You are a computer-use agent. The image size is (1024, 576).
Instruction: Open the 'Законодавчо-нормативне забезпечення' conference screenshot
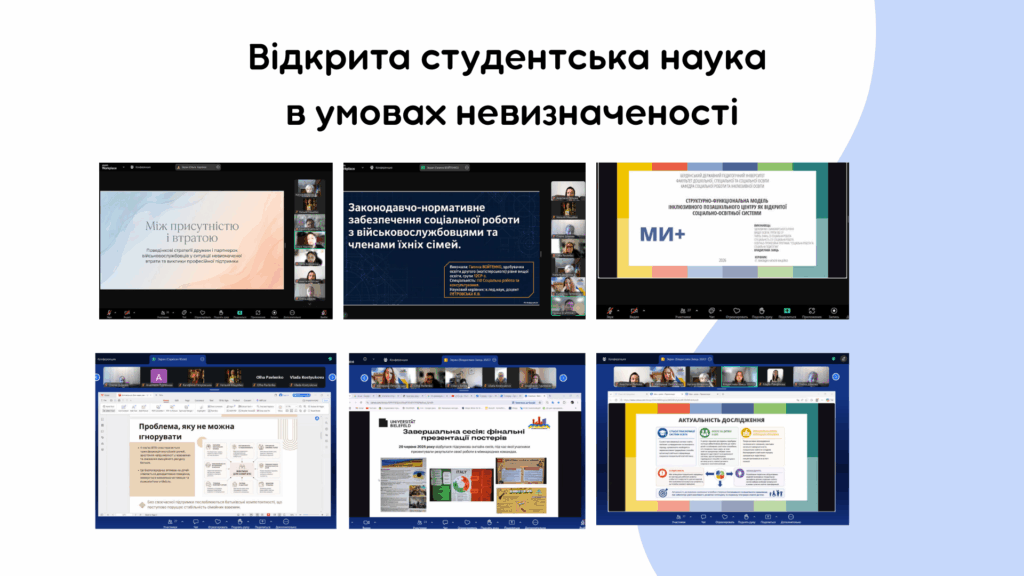pos(464,241)
